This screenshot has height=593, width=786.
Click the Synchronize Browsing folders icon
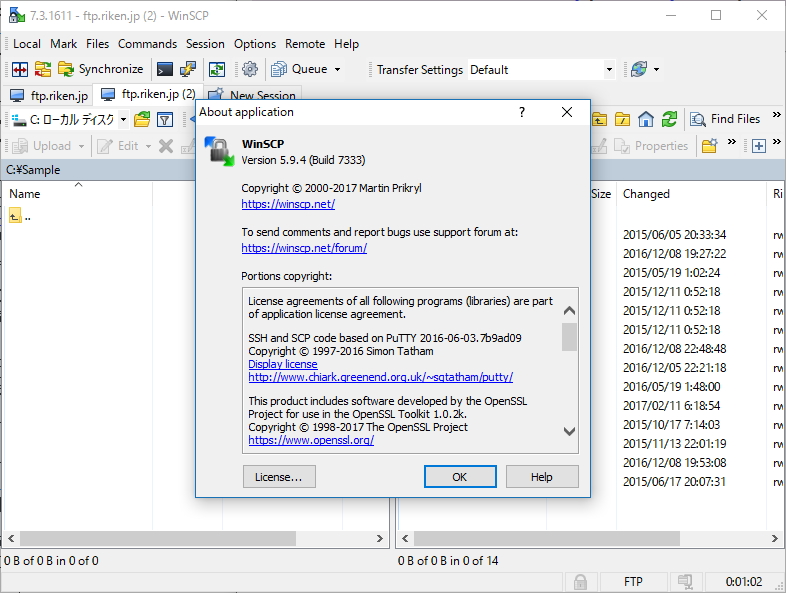[x=43, y=69]
